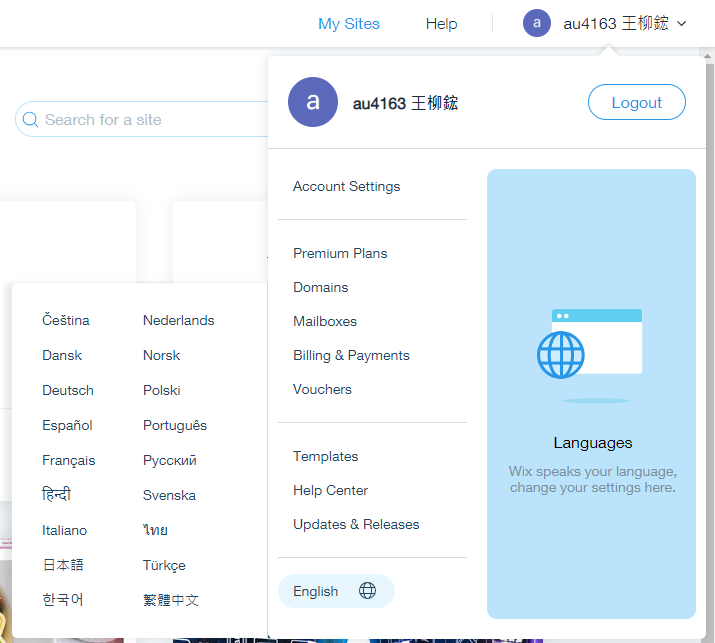Open Updates & Releases
Viewport: 715px width, 643px height.
click(356, 524)
